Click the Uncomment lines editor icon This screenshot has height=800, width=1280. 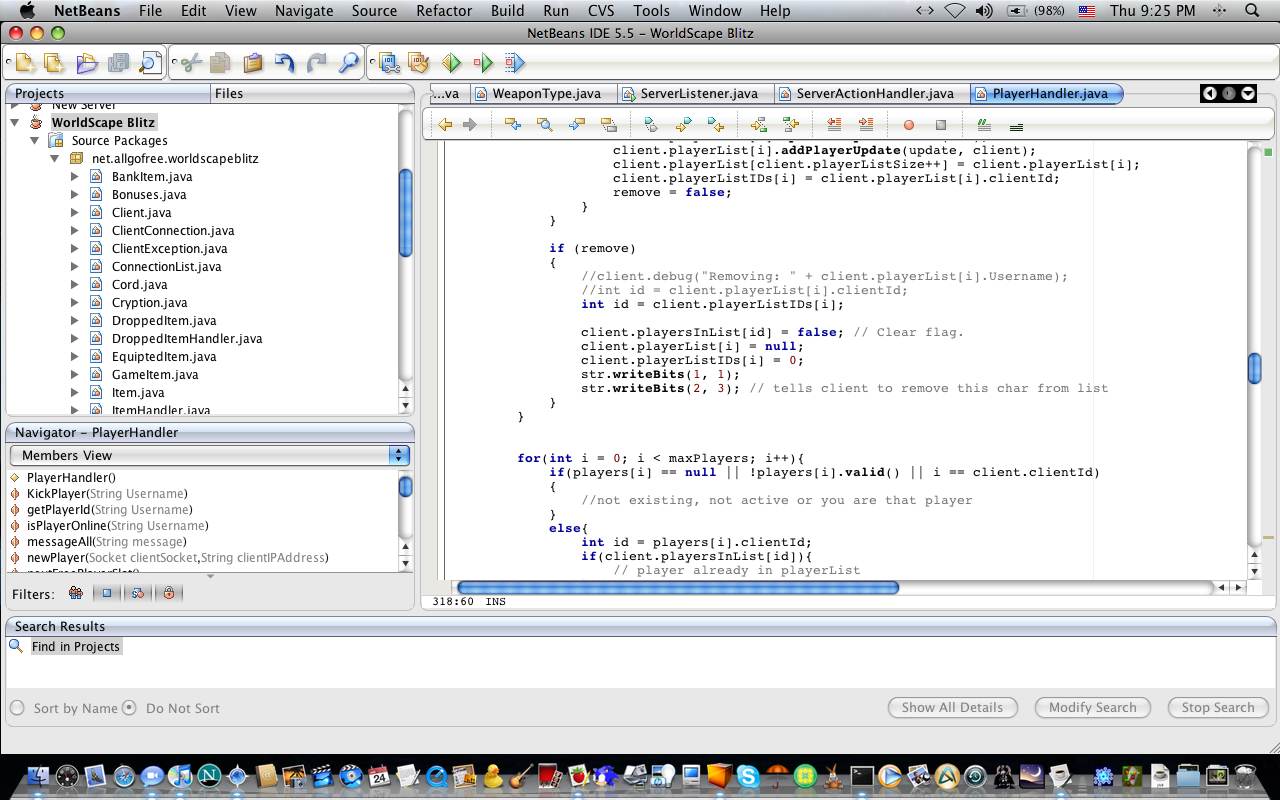coord(1016,125)
